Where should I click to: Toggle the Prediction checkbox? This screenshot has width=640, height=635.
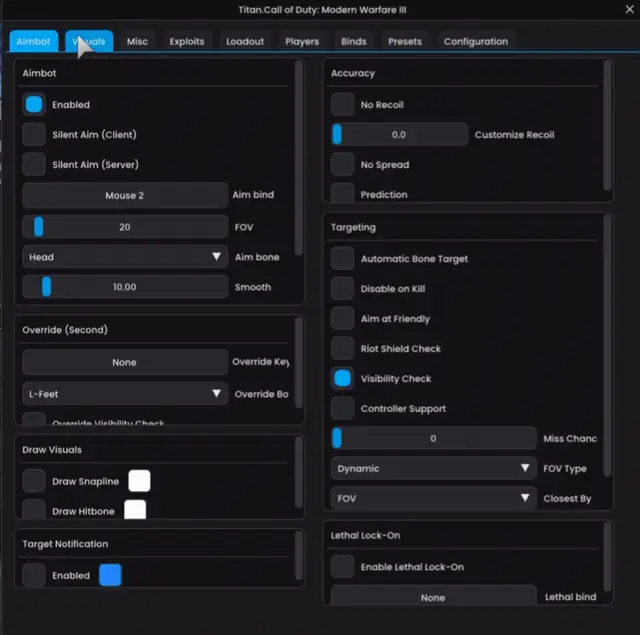click(x=342, y=193)
